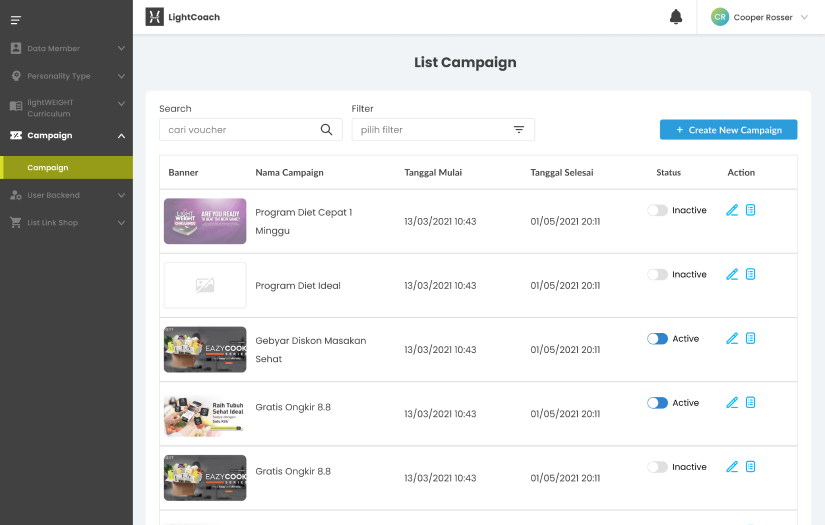The image size is (825, 525).
Task: Click the hamburger menu icon in sidebar
Action: point(16,20)
